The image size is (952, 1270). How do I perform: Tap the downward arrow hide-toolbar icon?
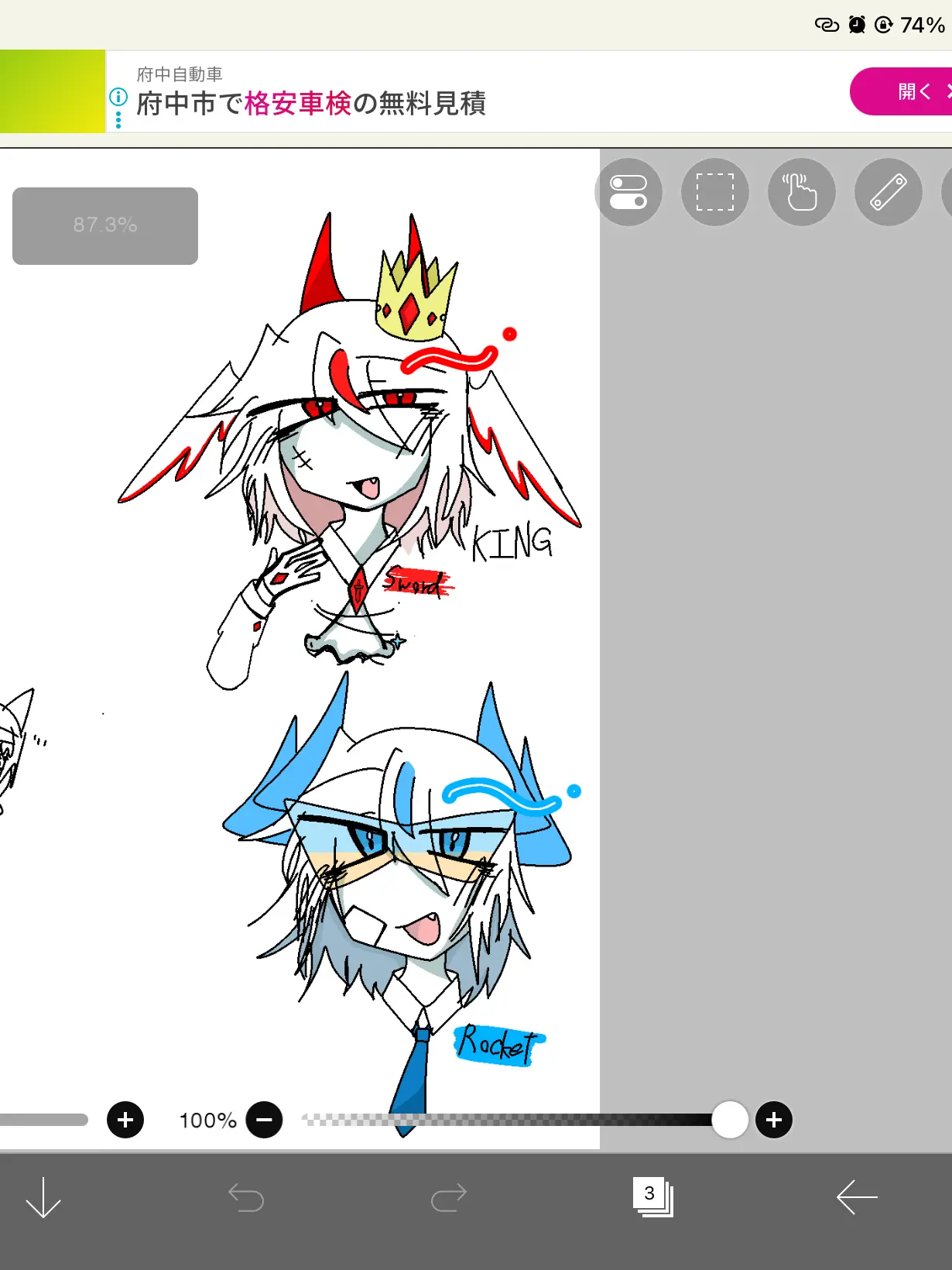(x=43, y=1197)
